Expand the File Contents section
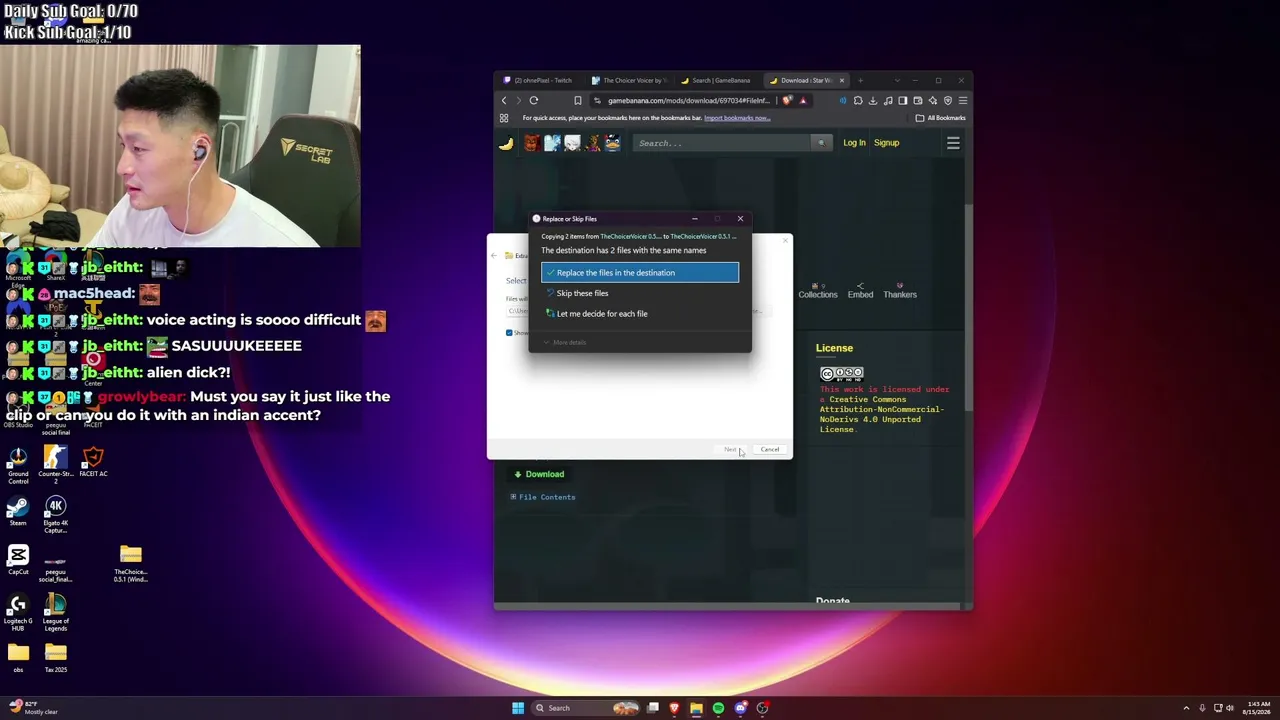 [x=543, y=497]
